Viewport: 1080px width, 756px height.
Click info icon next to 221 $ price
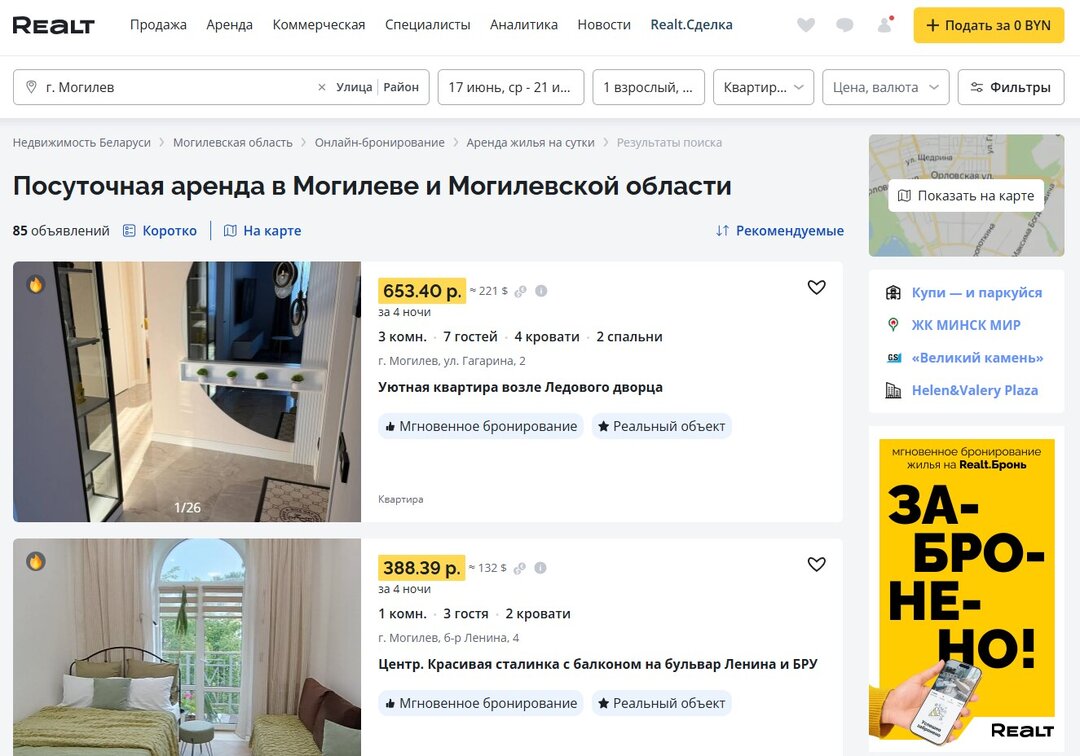click(541, 291)
